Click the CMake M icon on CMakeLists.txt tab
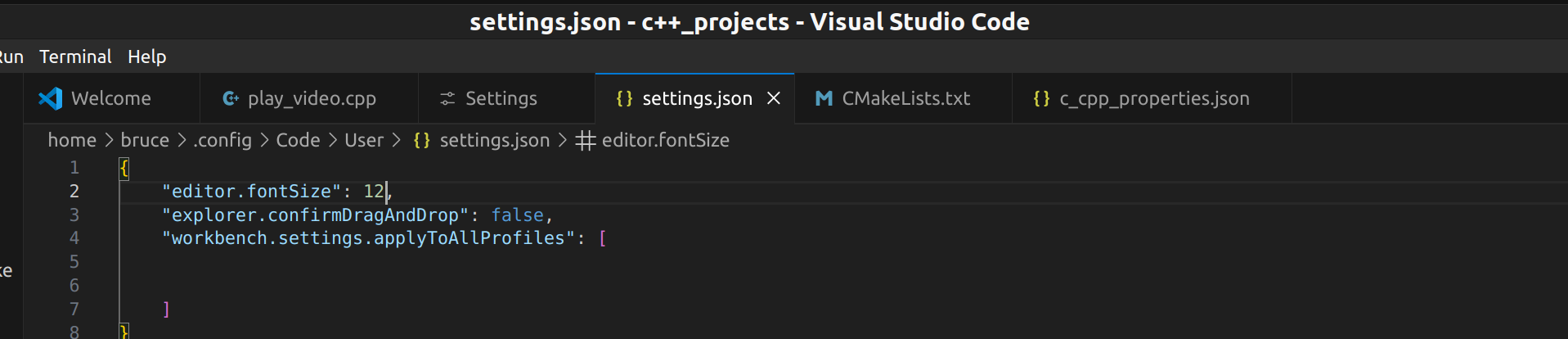 pos(824,98)
